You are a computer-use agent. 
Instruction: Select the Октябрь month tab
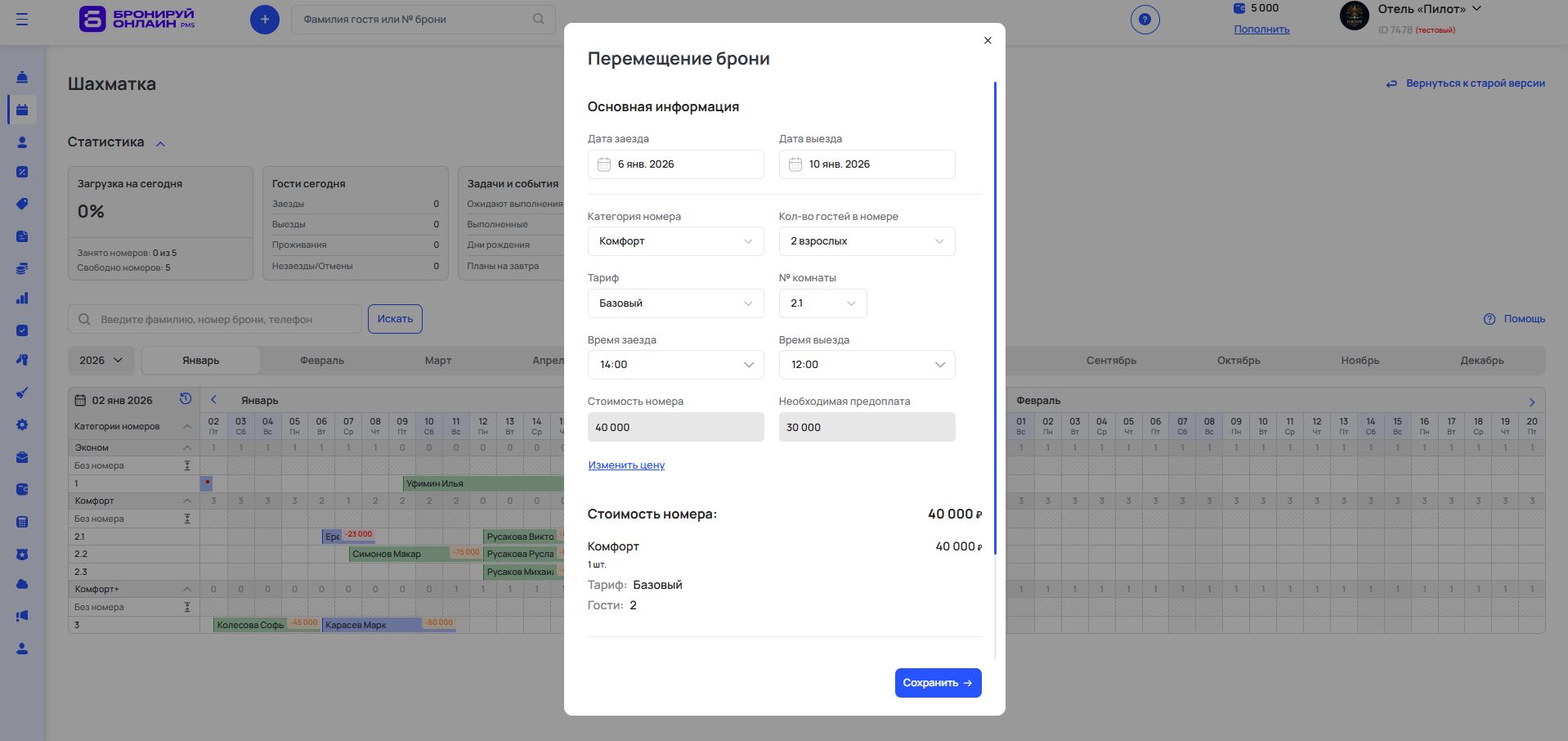click(1239, 361)
